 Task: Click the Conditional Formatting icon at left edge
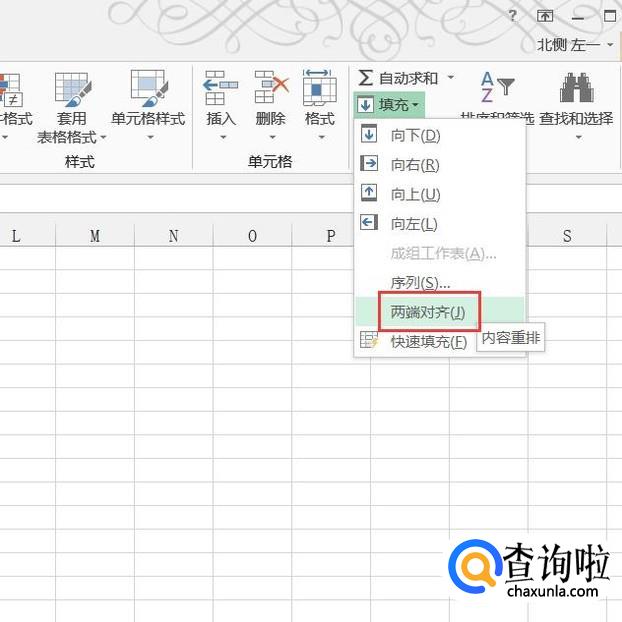click(10, 89)
